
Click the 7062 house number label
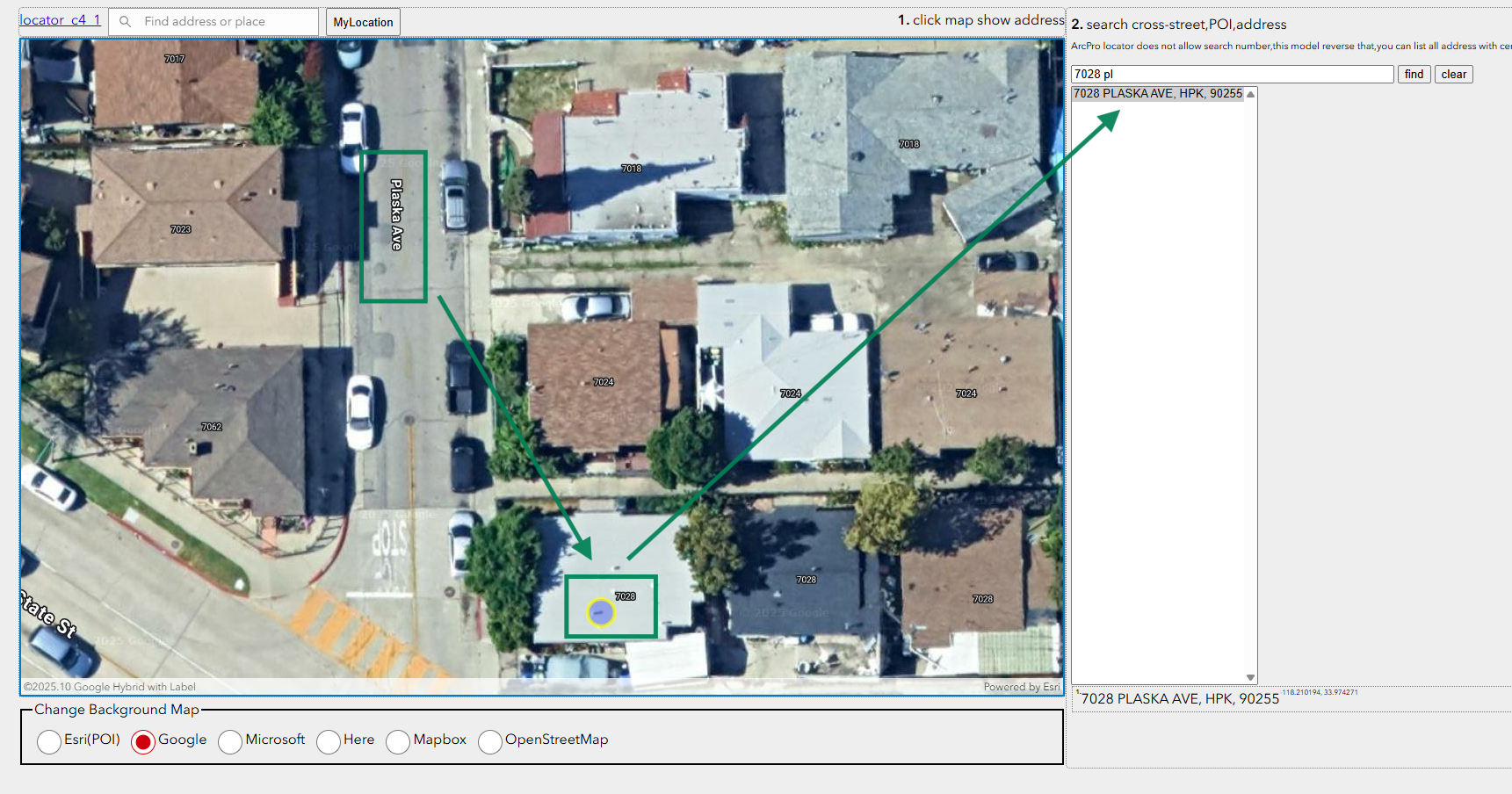point(212,427)
